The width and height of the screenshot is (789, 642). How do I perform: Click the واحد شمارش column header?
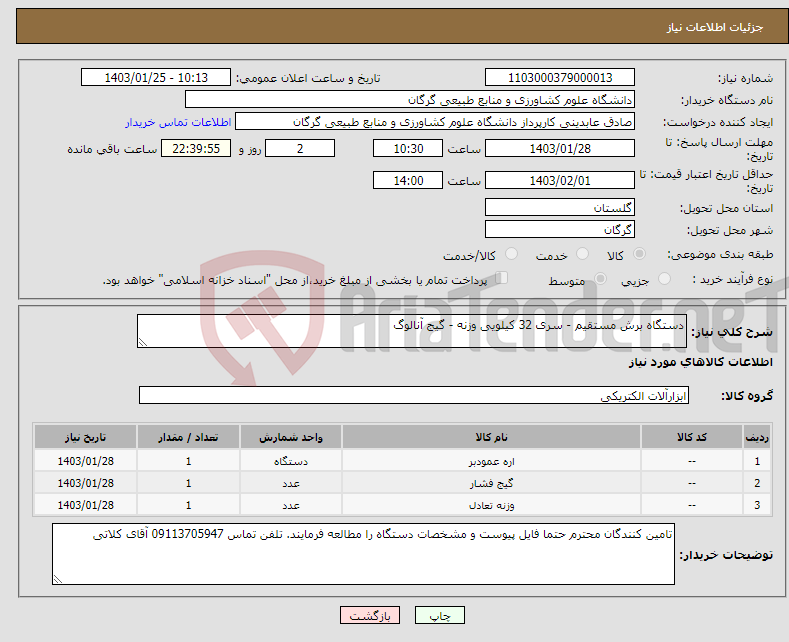click(x=291, y=437)
